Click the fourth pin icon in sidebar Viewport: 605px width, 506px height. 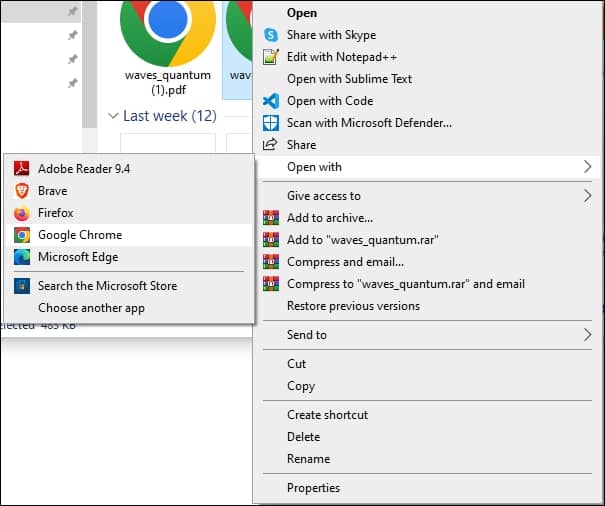point(72,83)
